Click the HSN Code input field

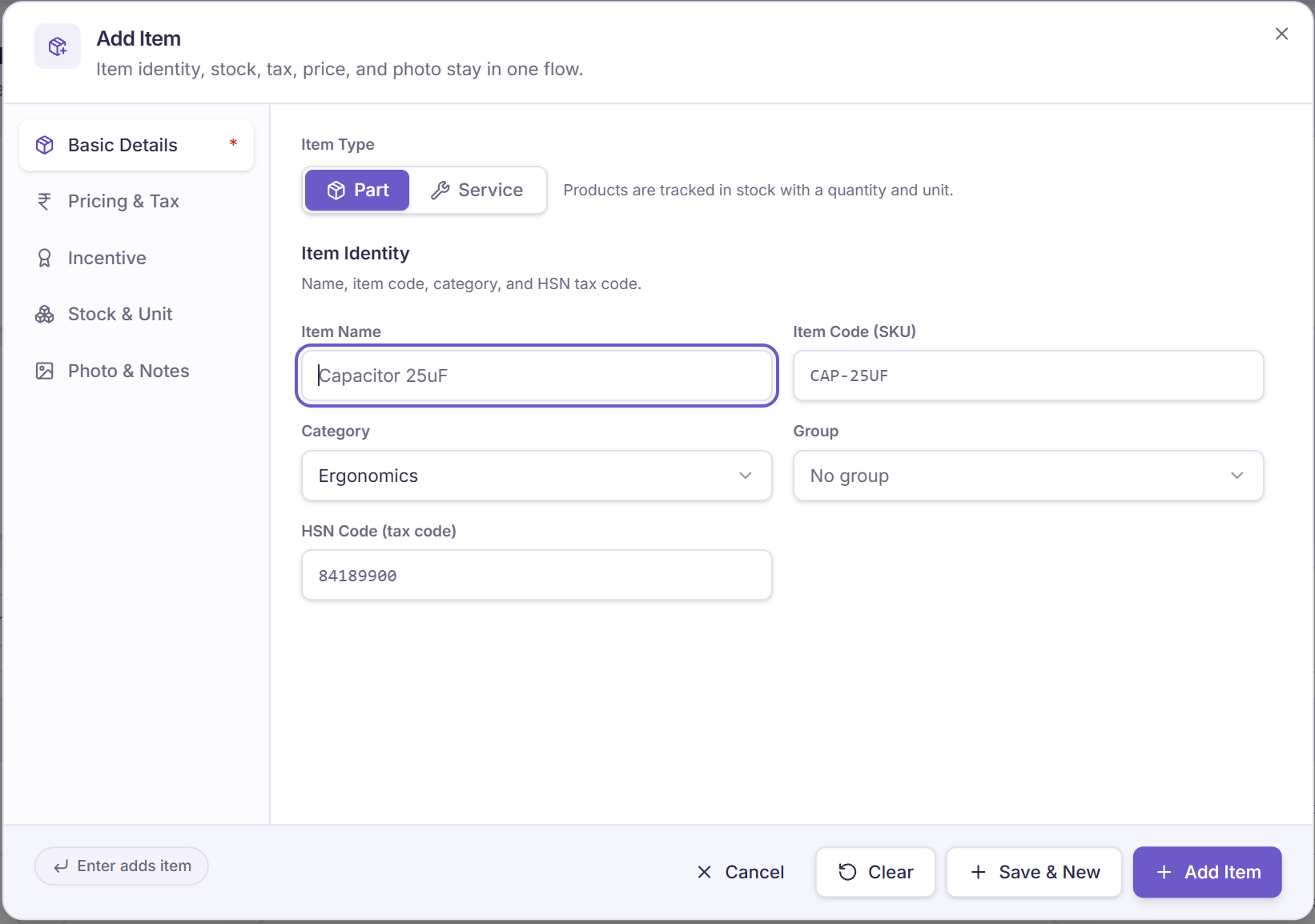click(537, 575)
